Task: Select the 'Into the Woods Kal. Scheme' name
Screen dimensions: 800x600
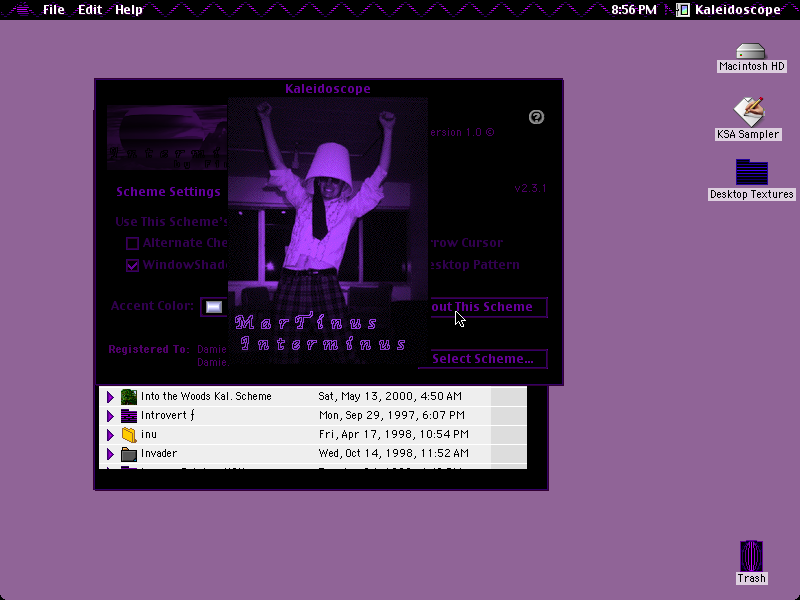Action: (206, 396)
